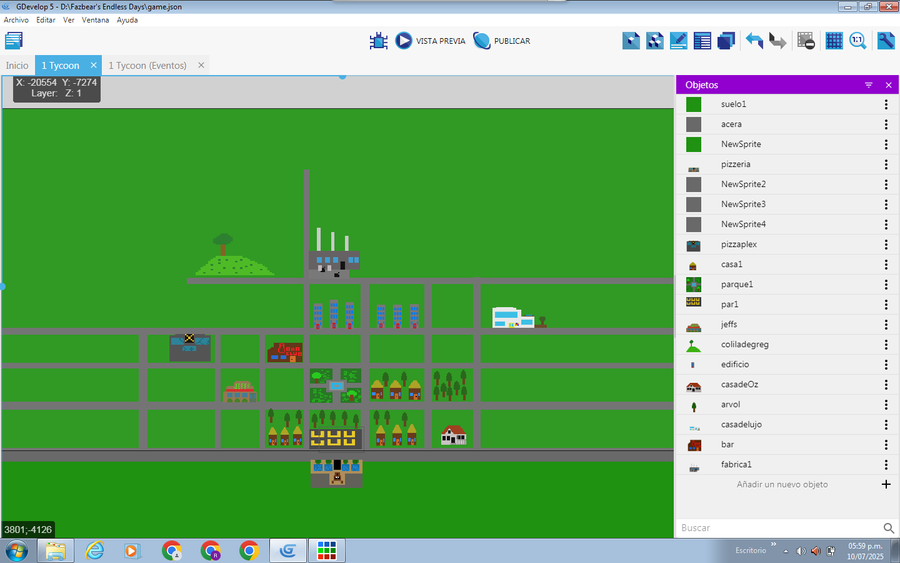The width and height of the screenshot is (900, 563).
Task: Select the factory with chimneys in scene
Action: click(334, 253)
